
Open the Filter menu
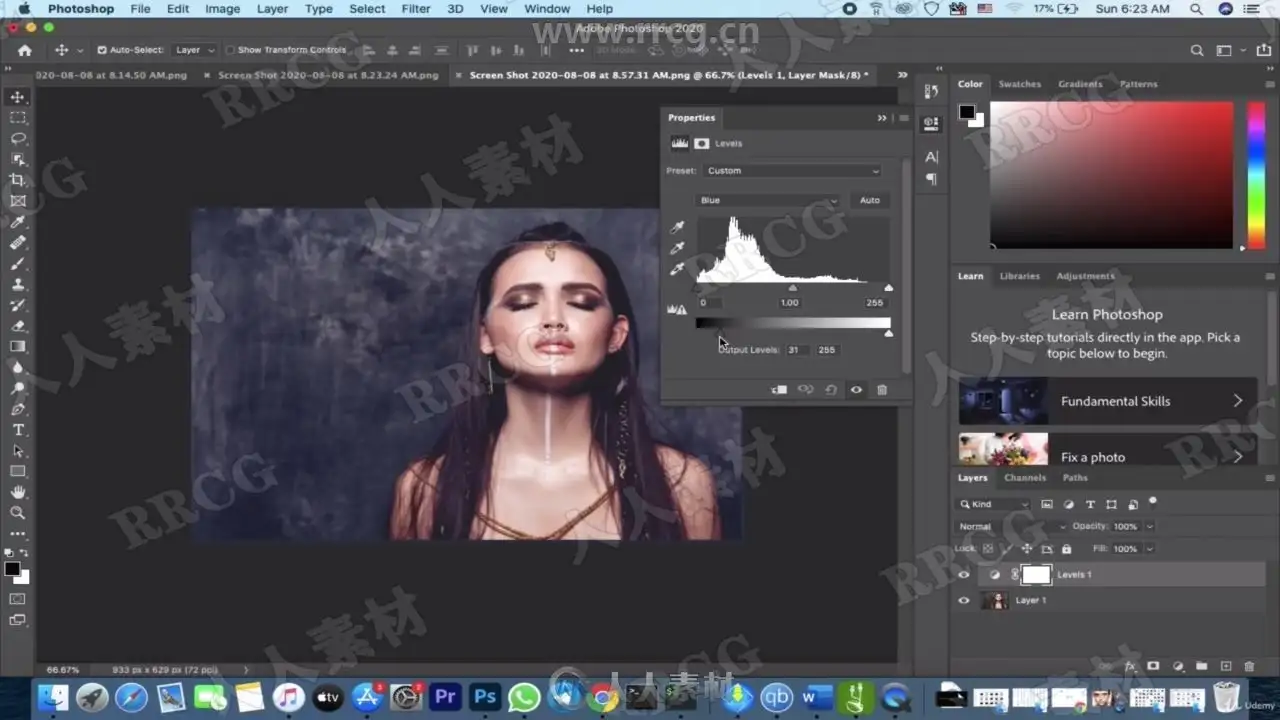[416, 9]
